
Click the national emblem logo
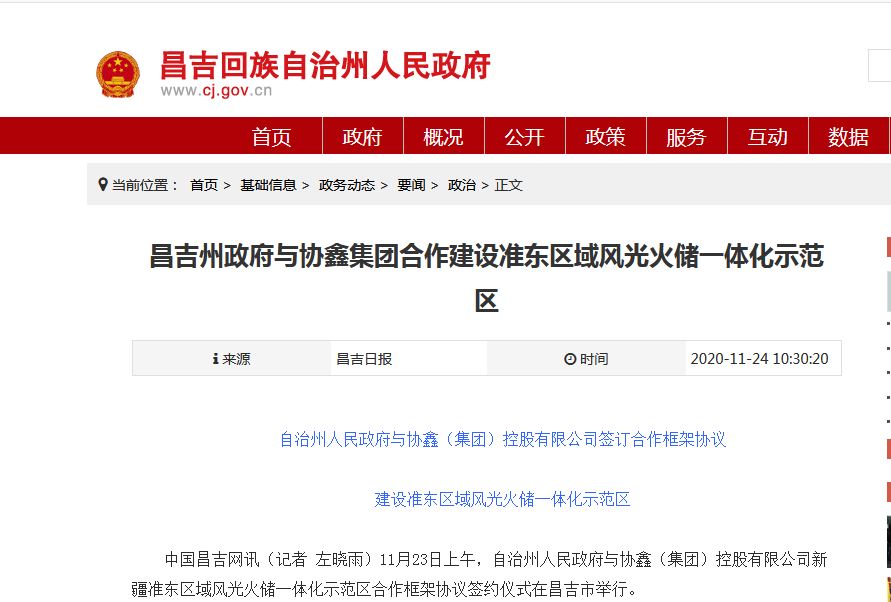(x=118, y=74)
